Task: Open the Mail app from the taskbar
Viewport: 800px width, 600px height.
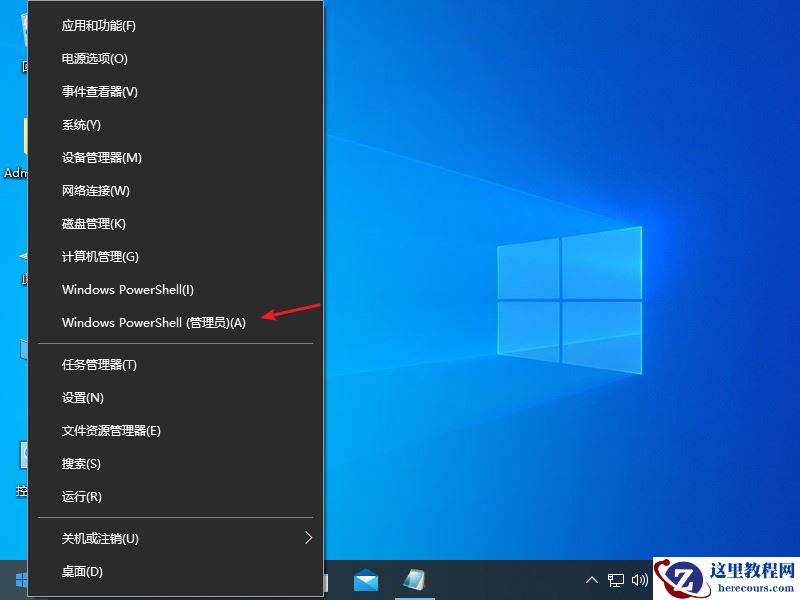Action: point(366,580)
